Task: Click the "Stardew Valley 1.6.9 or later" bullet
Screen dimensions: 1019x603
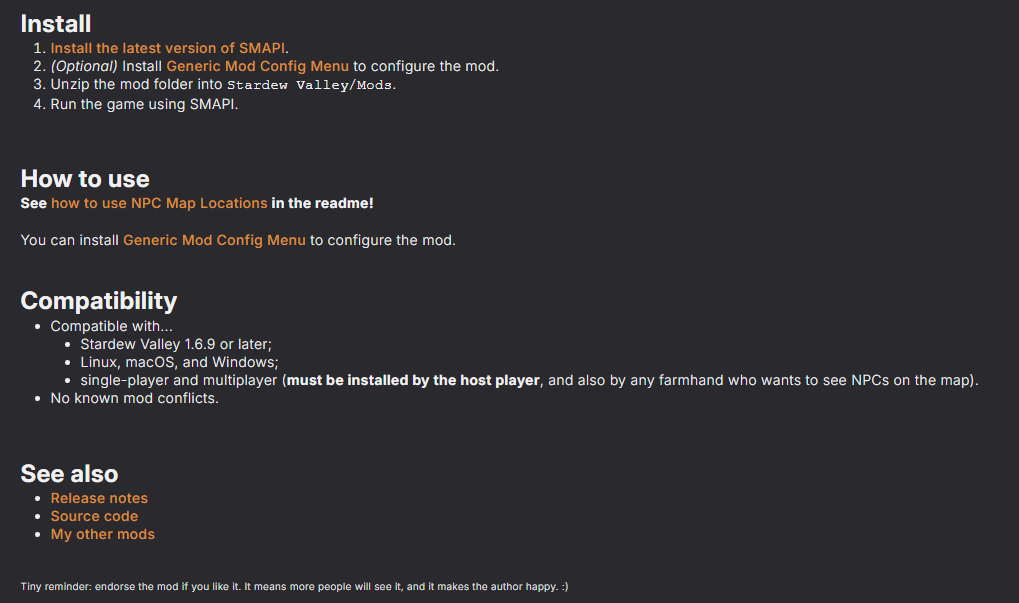Action: [x=176, y=344]
